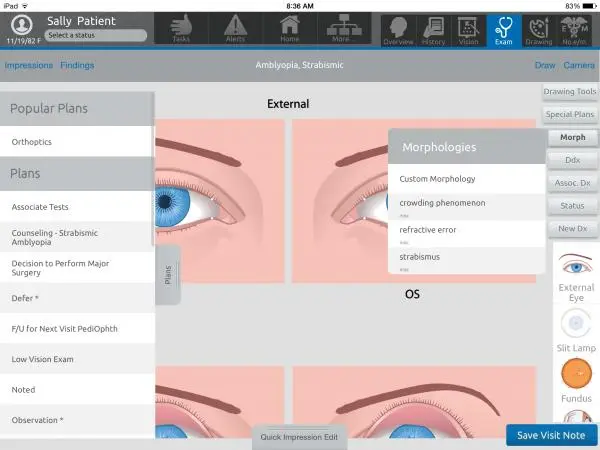Screen dimensions: 600x450
Task: Select refractive error morphology
Action: pyautogui.click(x=466, y=234)
